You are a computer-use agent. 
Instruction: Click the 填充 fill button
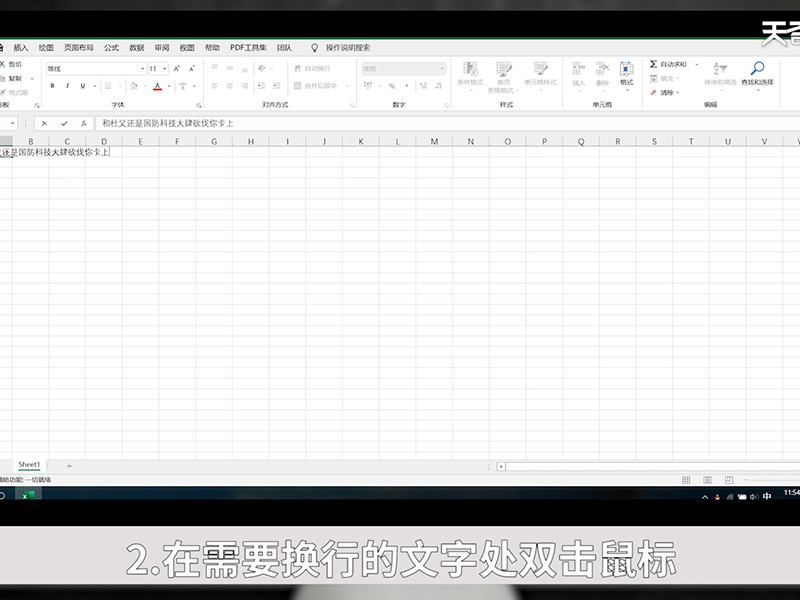(662, 79)
